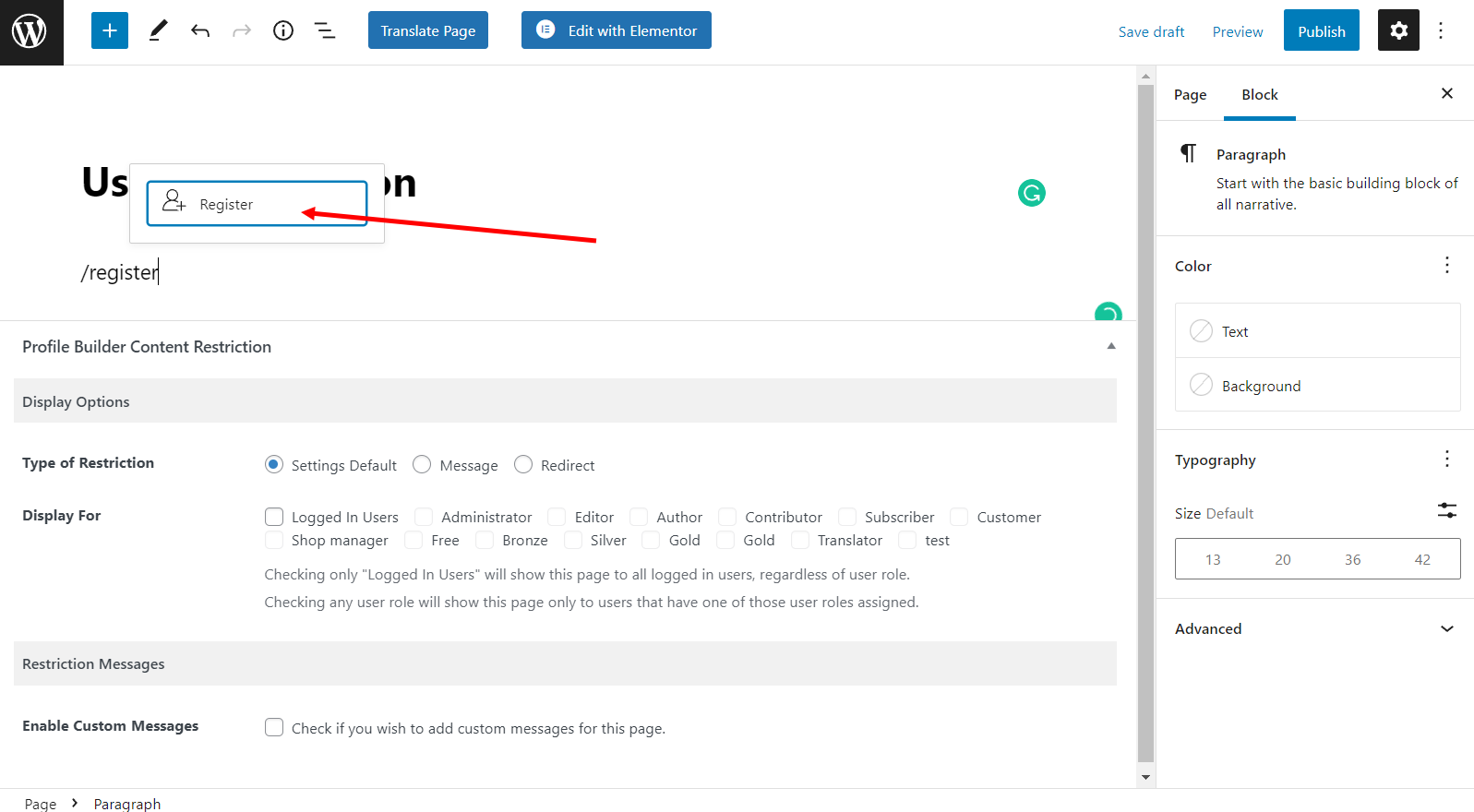
Task: Click the blue Publish button
Action: [x=1322, y=30]
